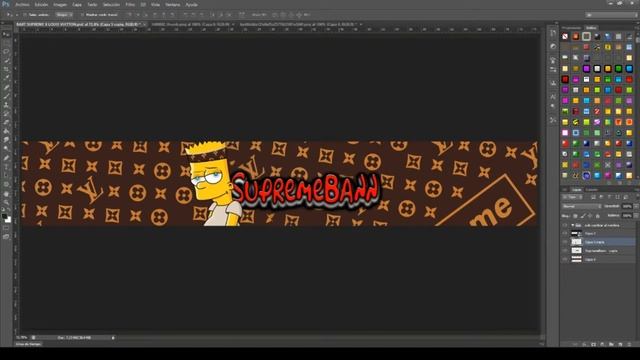Select the Quick Selection tool

[6, 60]
